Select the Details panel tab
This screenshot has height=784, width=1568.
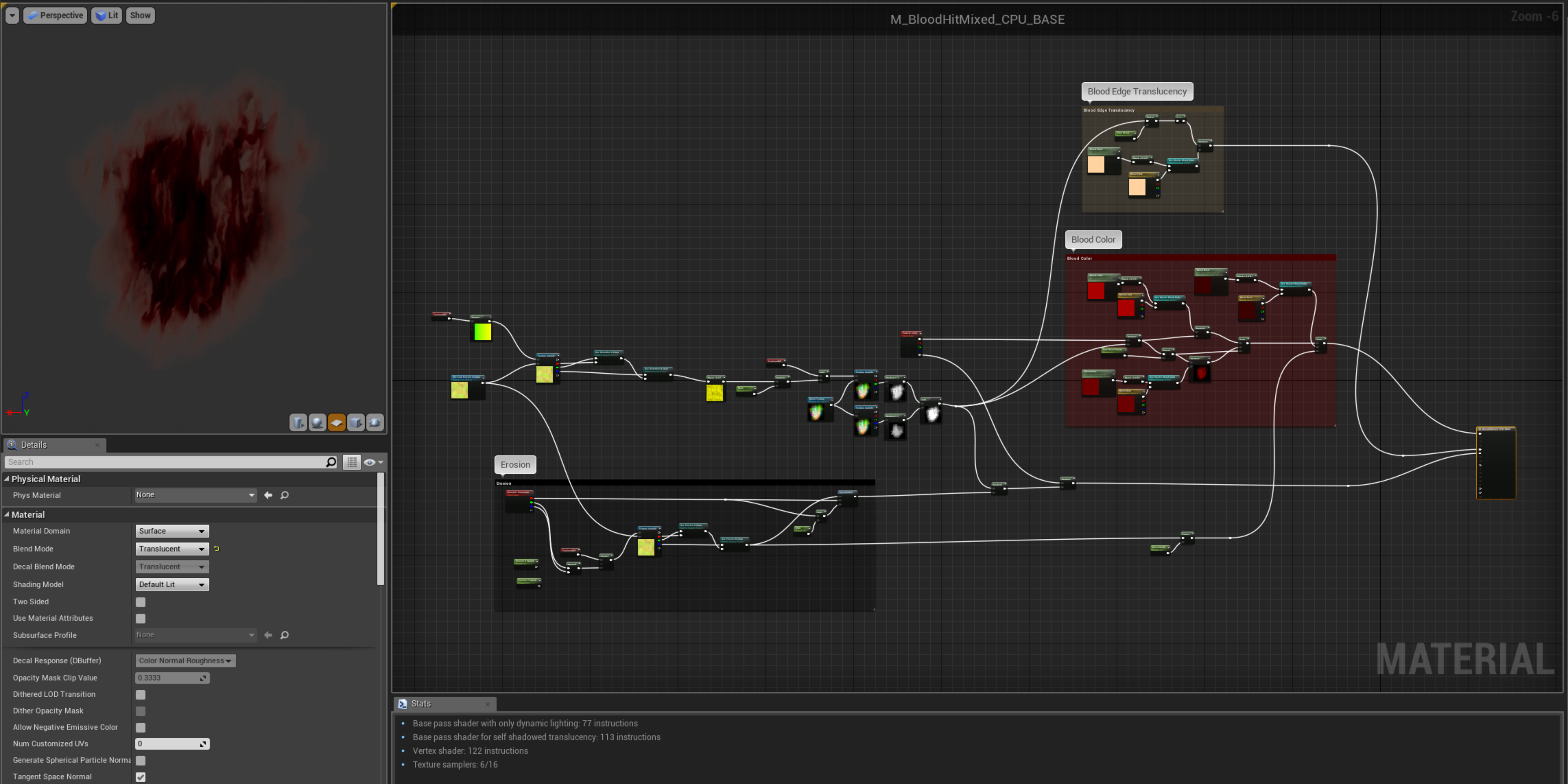(34, 445)
